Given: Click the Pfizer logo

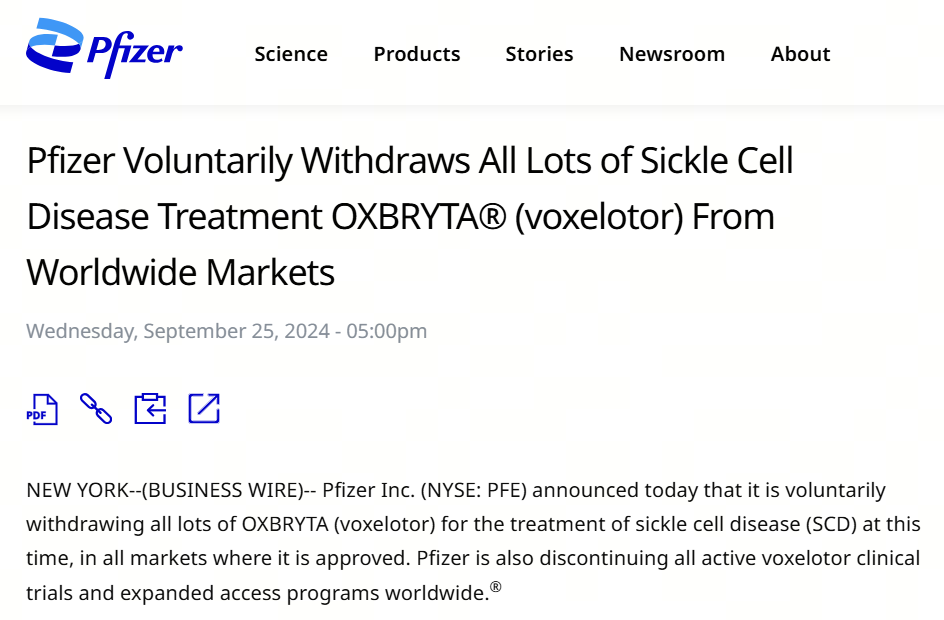Looking at the screenshot, I should 104,49.
